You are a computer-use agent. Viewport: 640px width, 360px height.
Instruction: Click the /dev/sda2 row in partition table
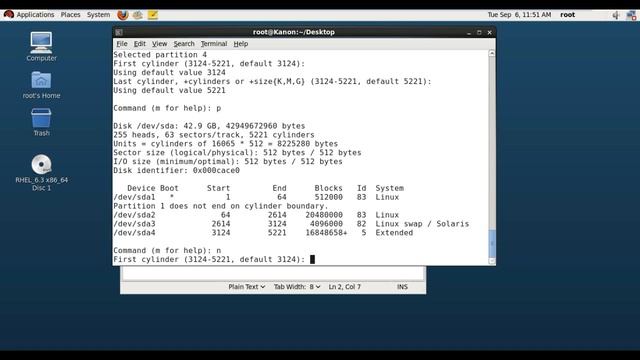[x=256, y=215]
